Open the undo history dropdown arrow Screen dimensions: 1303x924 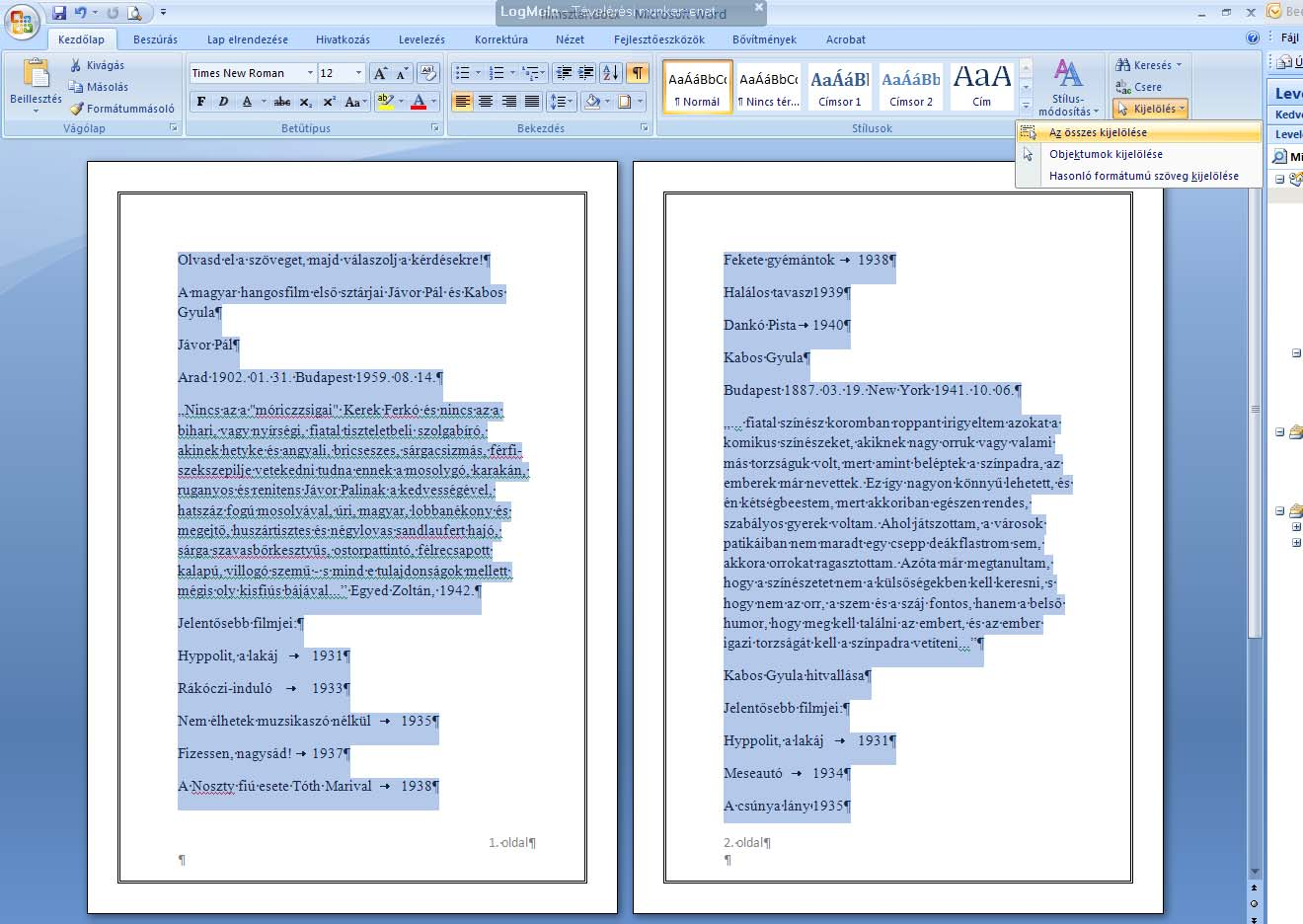[94, 13]
